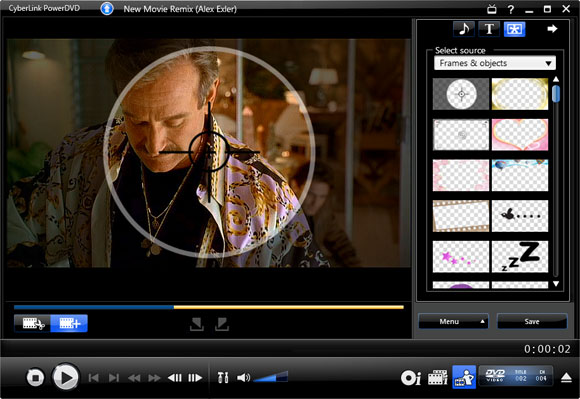Open the film clip info icon
The width and height of the screenshot is (580, 399).
point(438,378)
